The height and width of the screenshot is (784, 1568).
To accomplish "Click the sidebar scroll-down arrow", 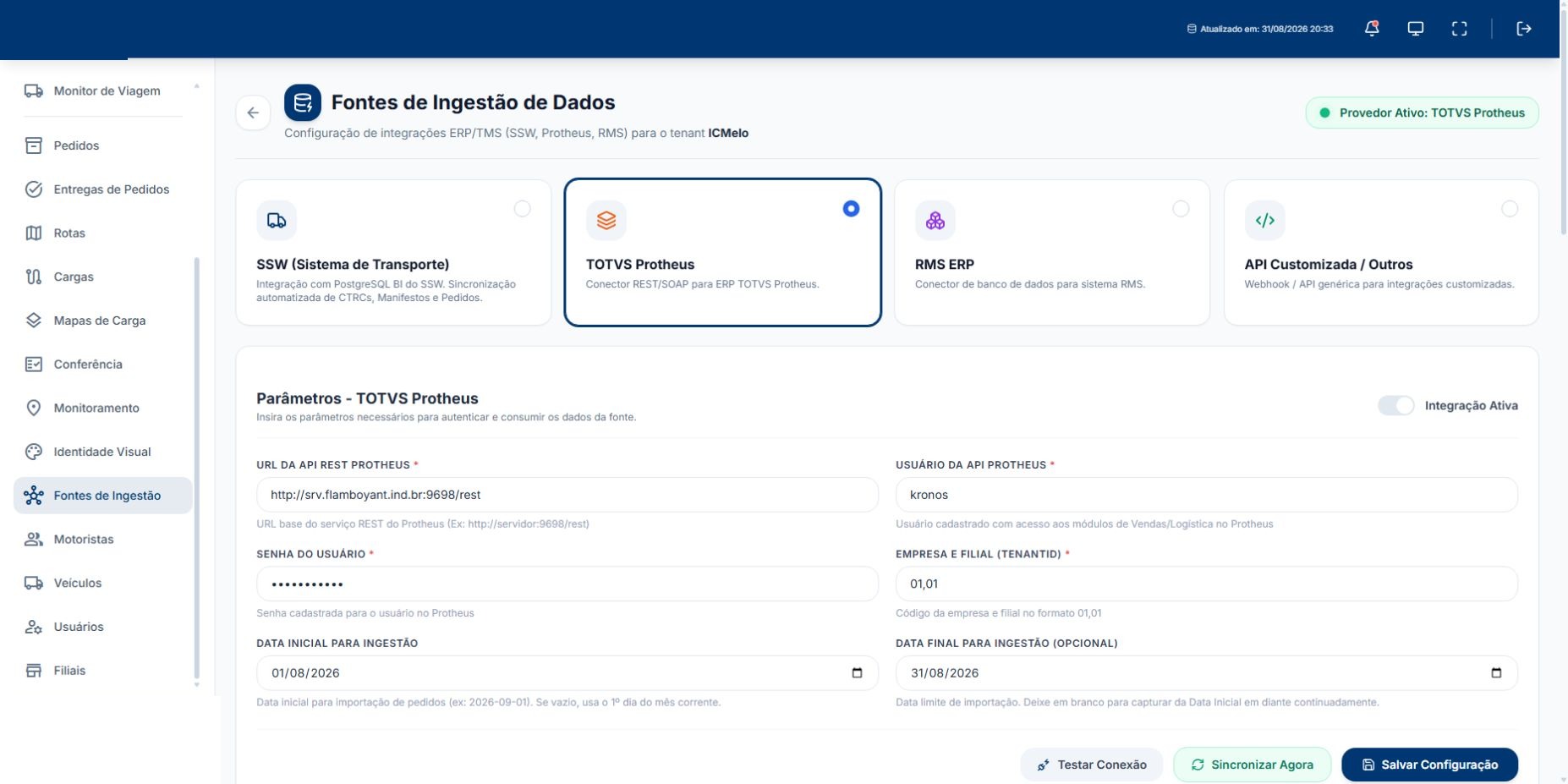I will point(197,685).
